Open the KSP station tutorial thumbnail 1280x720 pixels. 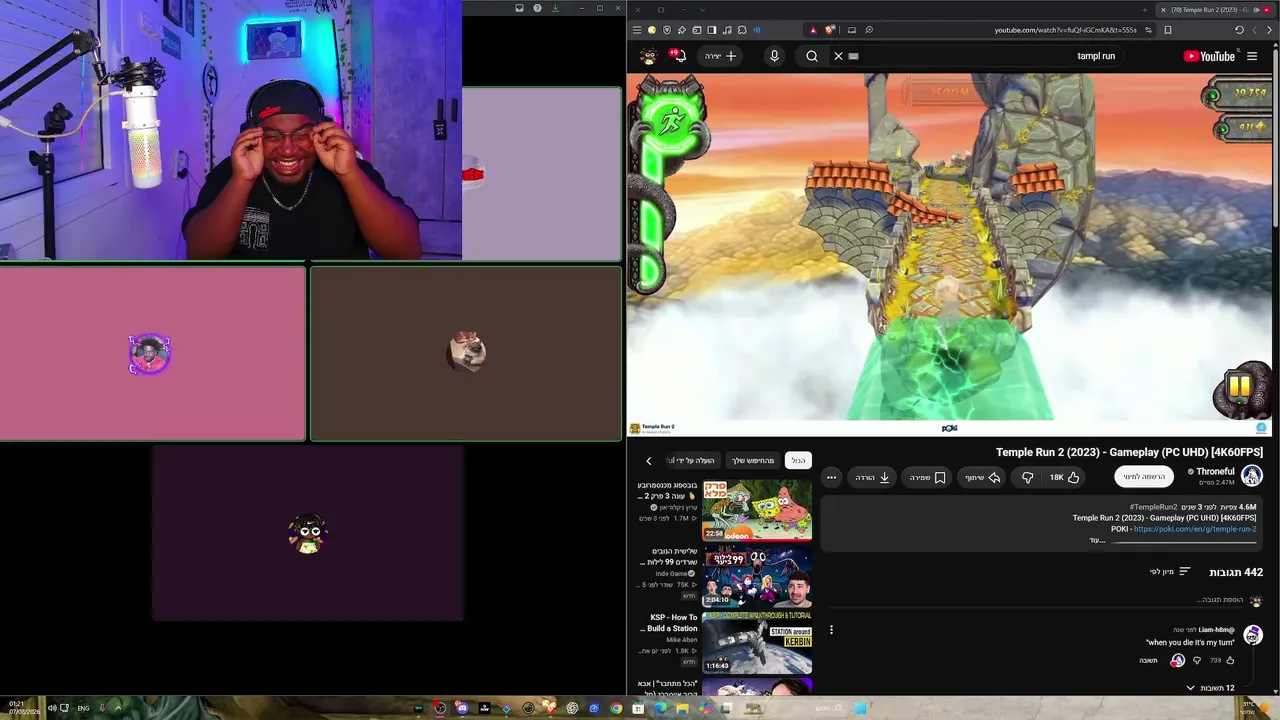click(757, 643)
